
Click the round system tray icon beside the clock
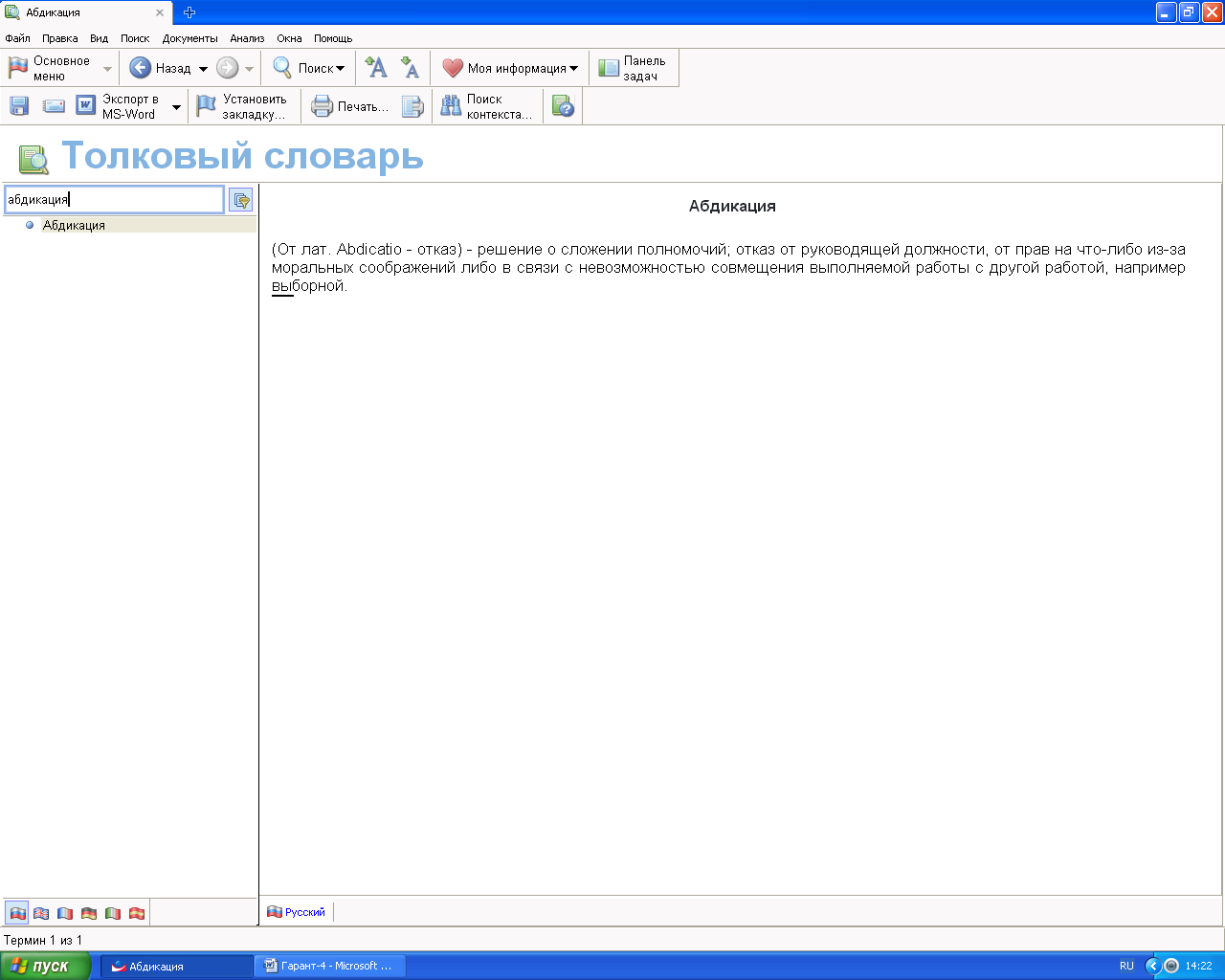(1170, 966)
